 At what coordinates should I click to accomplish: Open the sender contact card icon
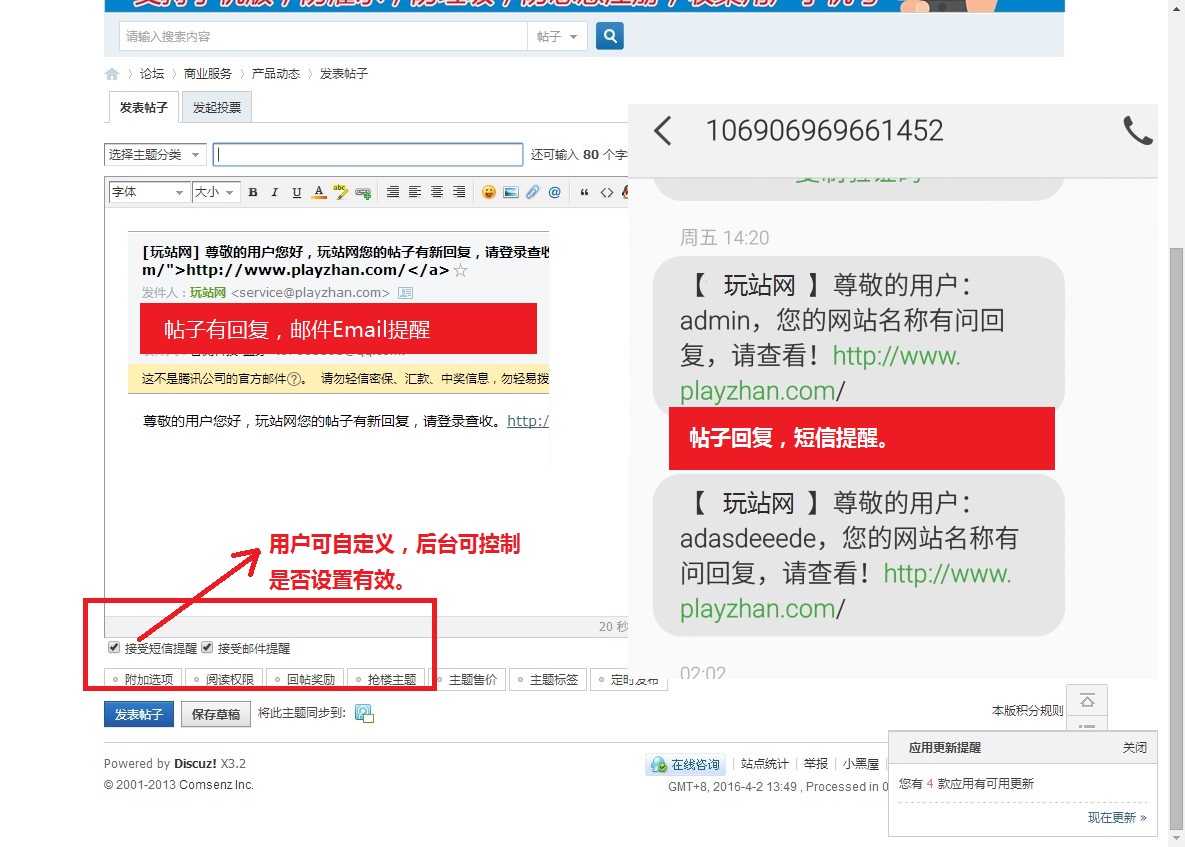(406, 292)
